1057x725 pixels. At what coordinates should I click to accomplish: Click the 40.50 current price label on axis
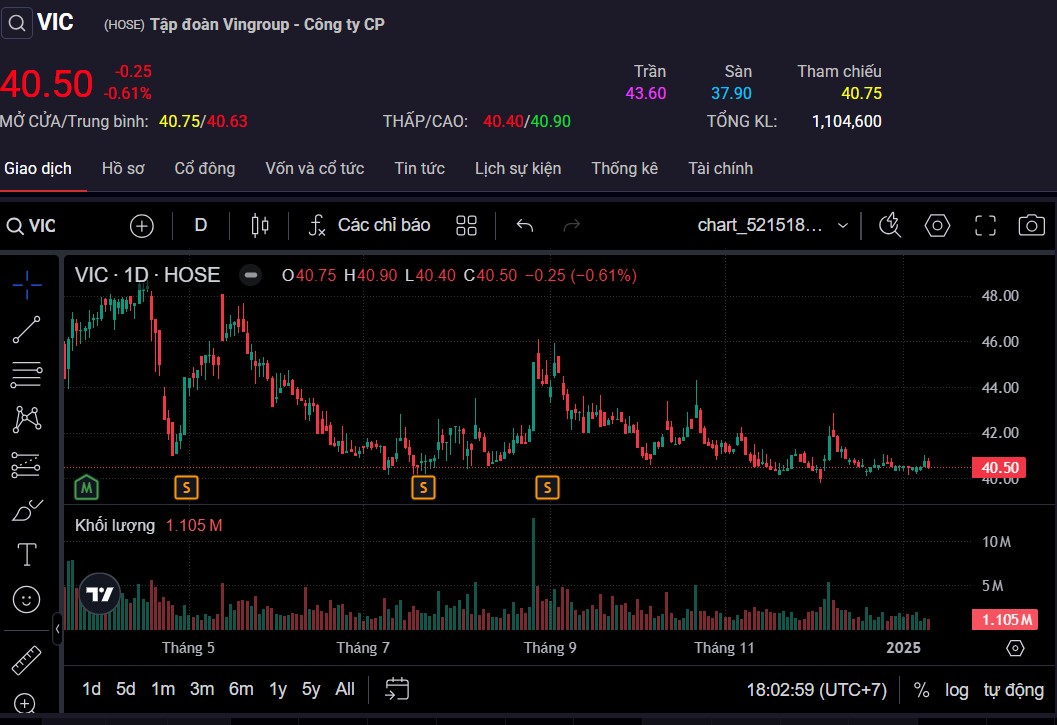pyautogui.click(x=999, y=467)
